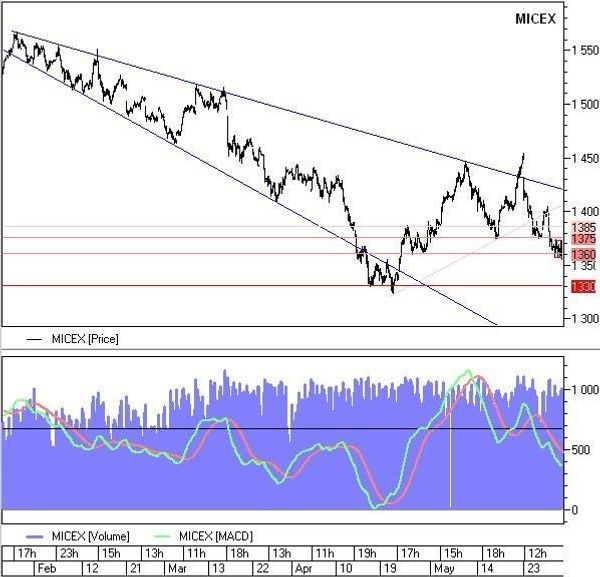Click the red 1330 support level label

pos(583,286)
